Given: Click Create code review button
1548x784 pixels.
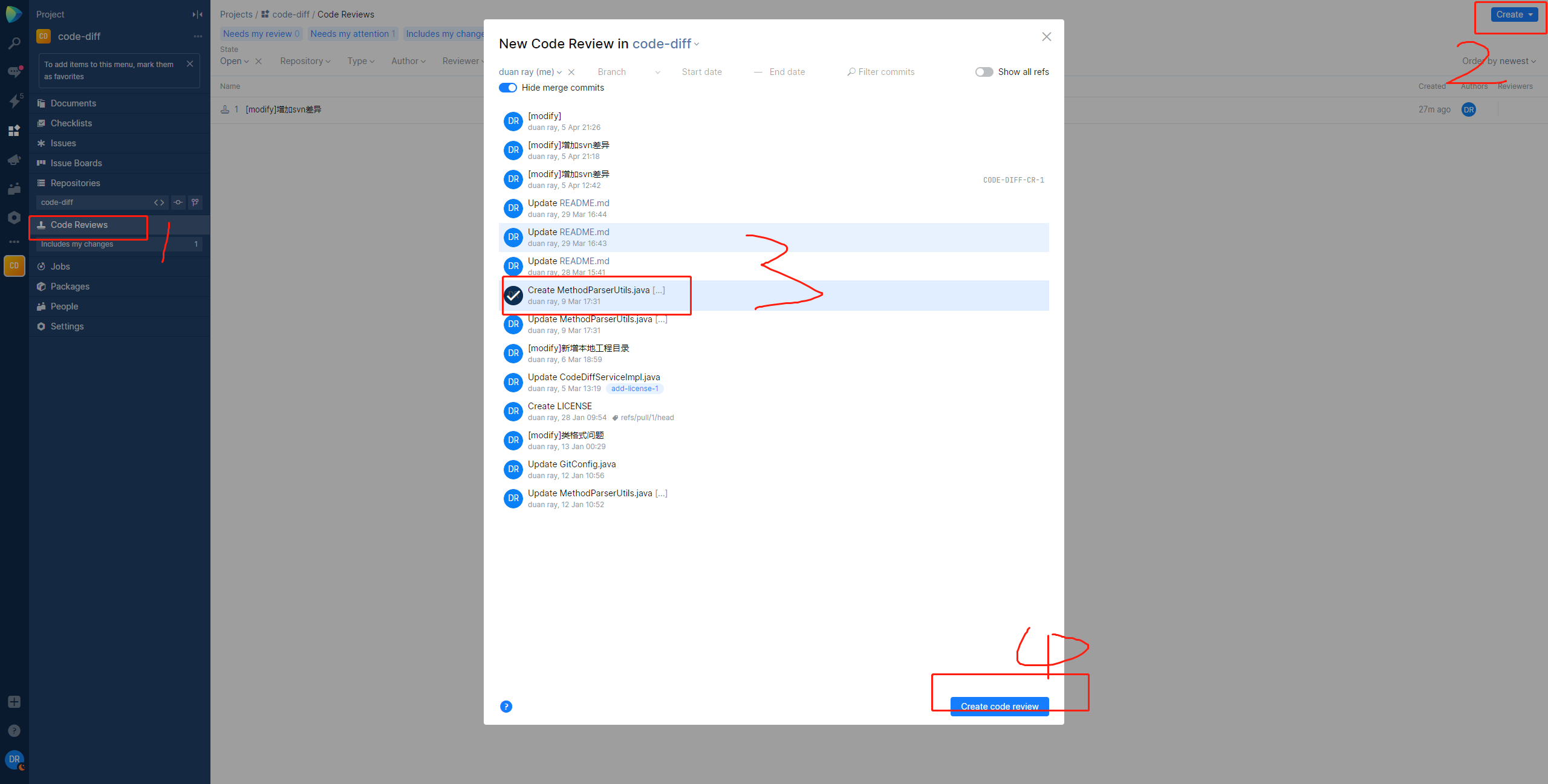Looking at the screenshot, I should (1000, 706).
